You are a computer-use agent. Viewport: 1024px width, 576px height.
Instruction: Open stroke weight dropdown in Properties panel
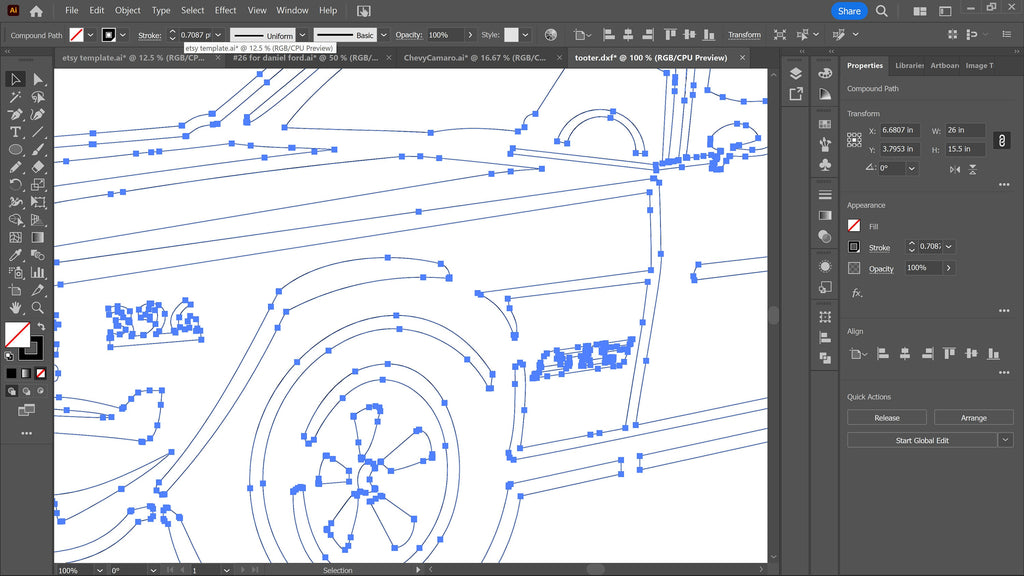(949, 247)
